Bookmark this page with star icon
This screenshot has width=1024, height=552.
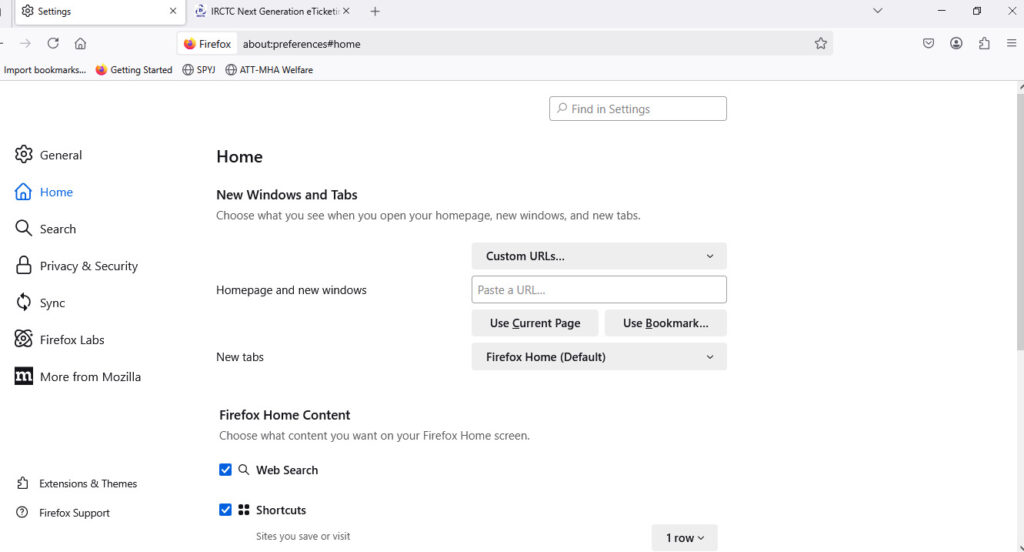(820, 43)
